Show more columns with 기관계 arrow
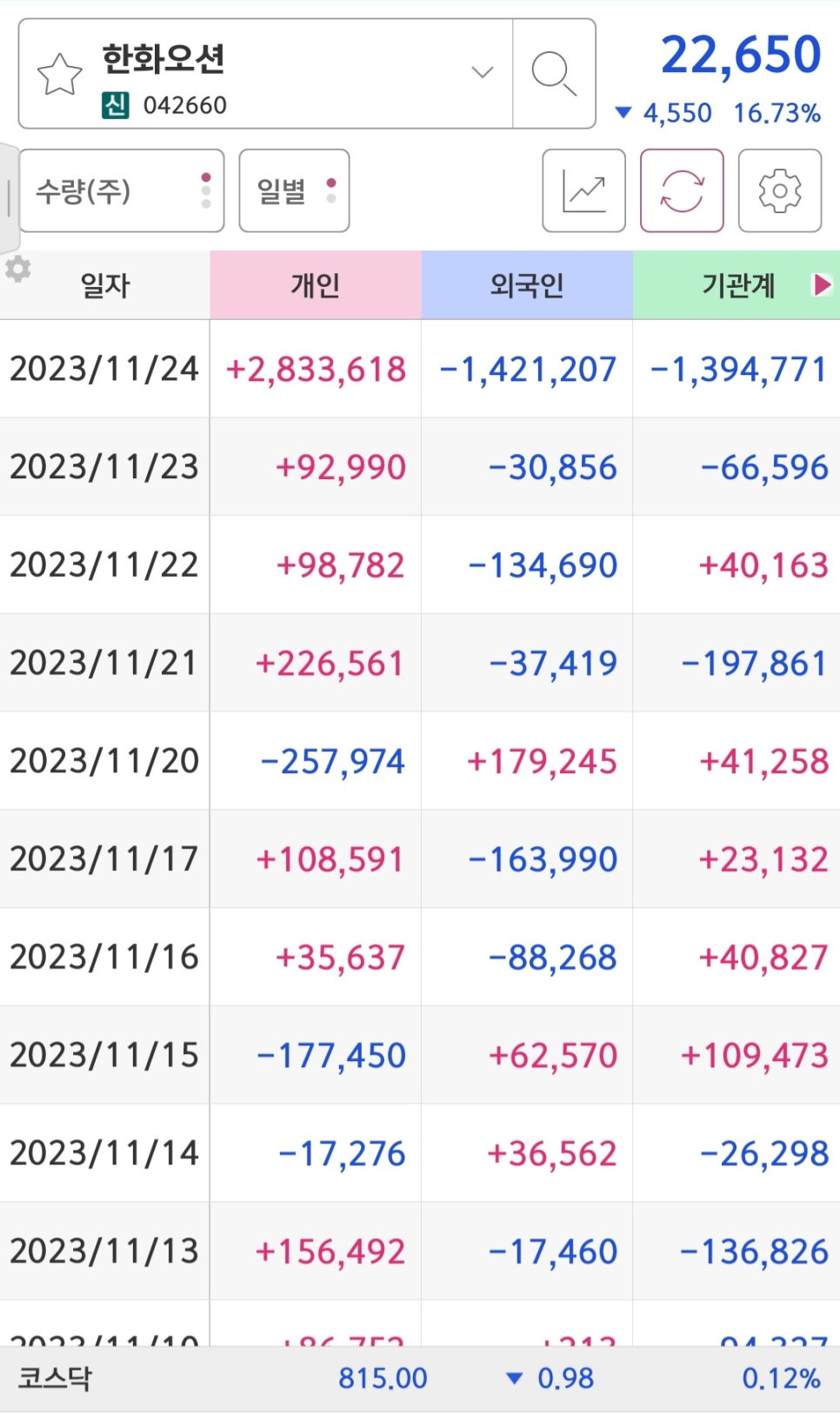The width and height of the screenshot is (840, 1415). (x=822, y=284)
